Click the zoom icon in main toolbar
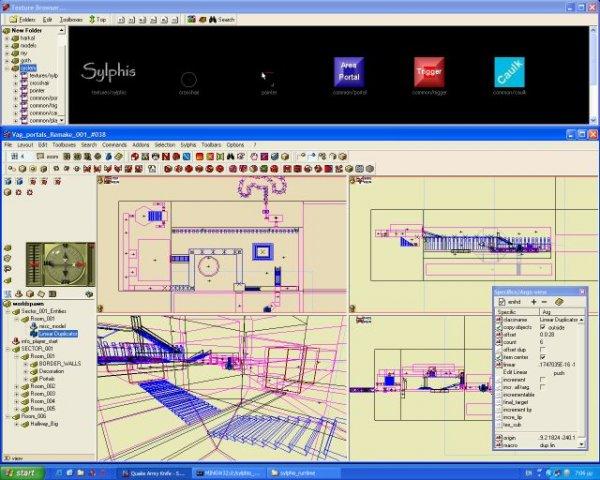 (41, 156)
